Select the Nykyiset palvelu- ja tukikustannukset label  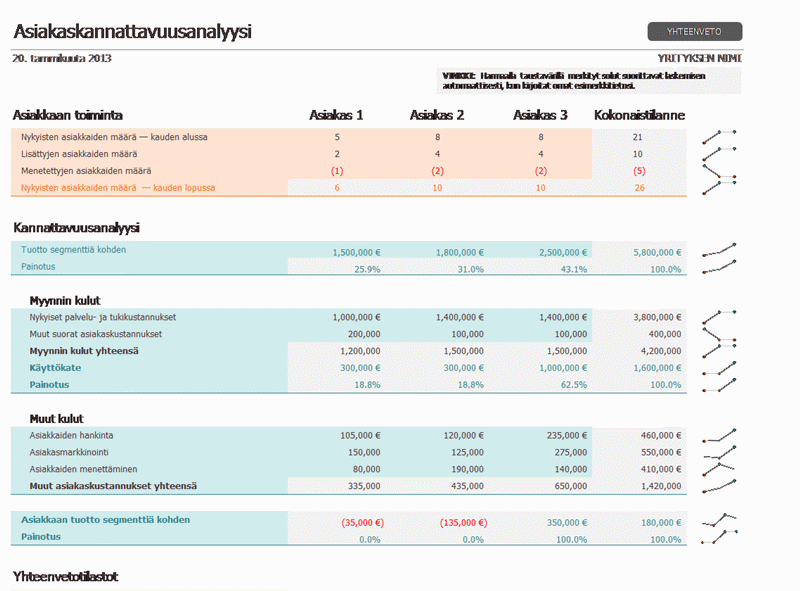(x=103, y=317)
